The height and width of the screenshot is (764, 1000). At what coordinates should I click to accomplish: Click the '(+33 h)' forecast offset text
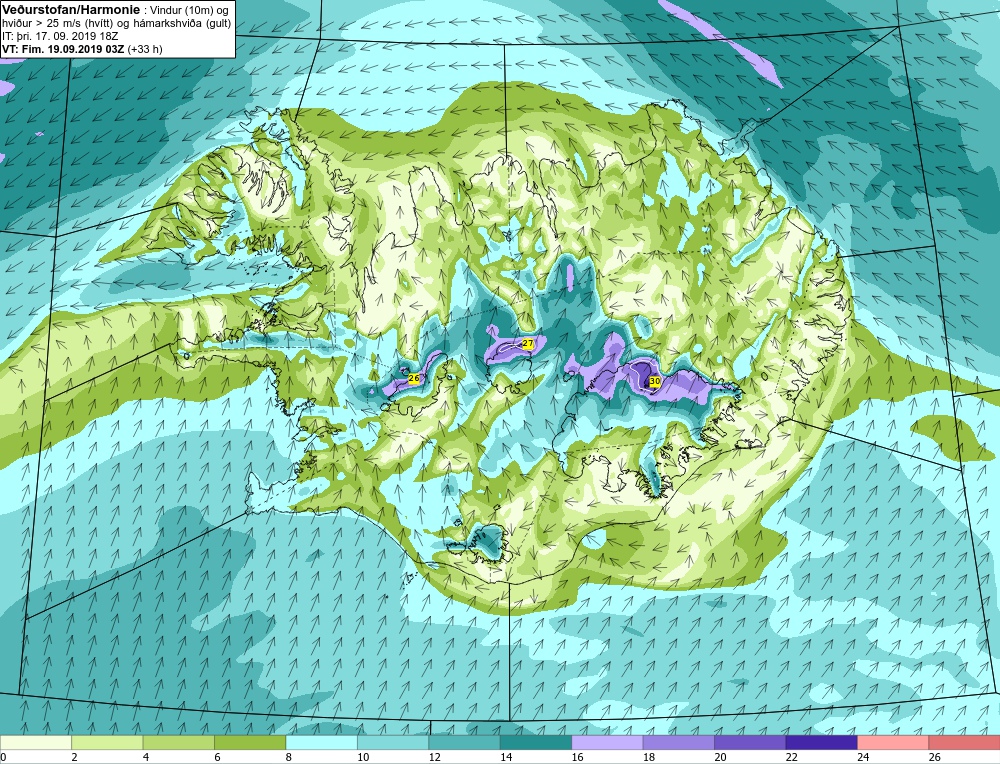(x=145, y=49)
